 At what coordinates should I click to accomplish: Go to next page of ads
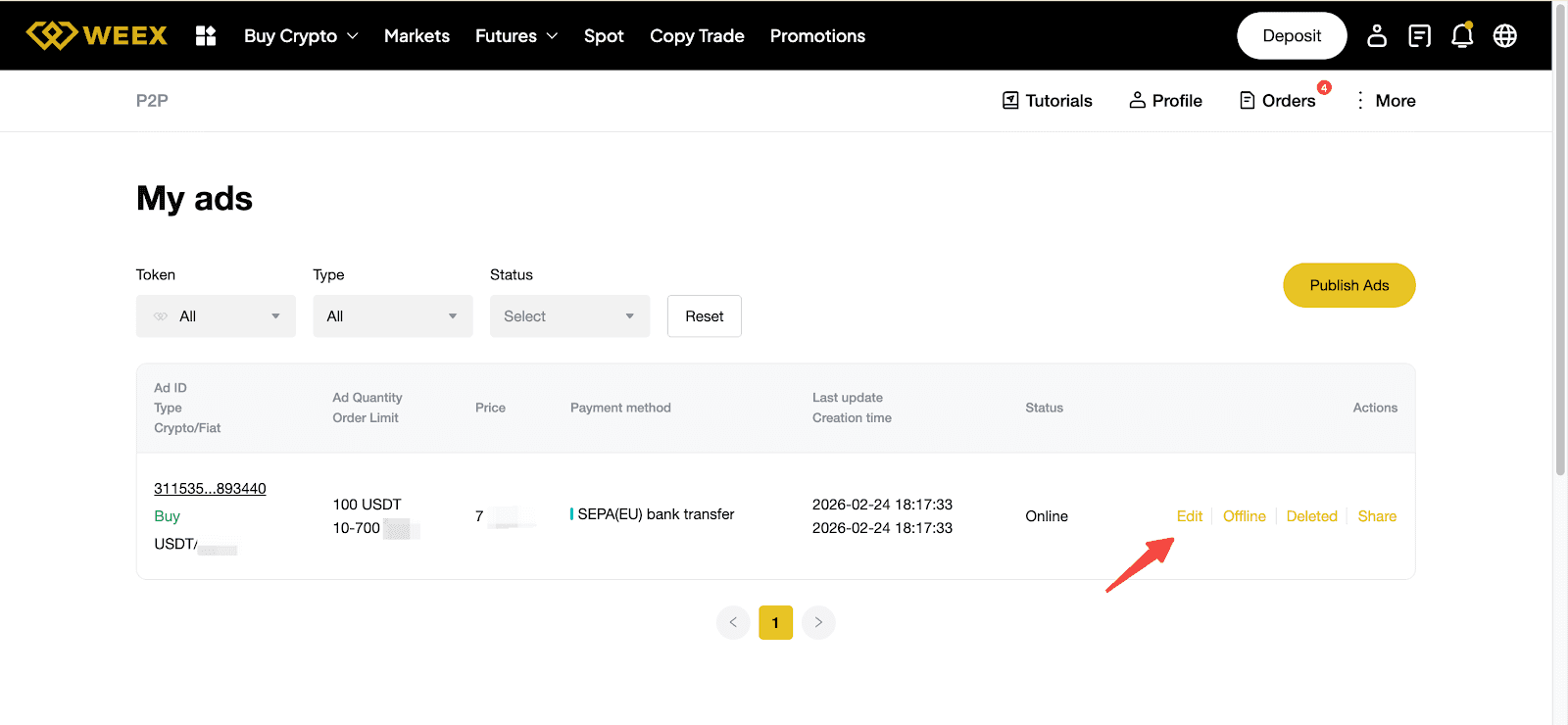tap(818, 622)
